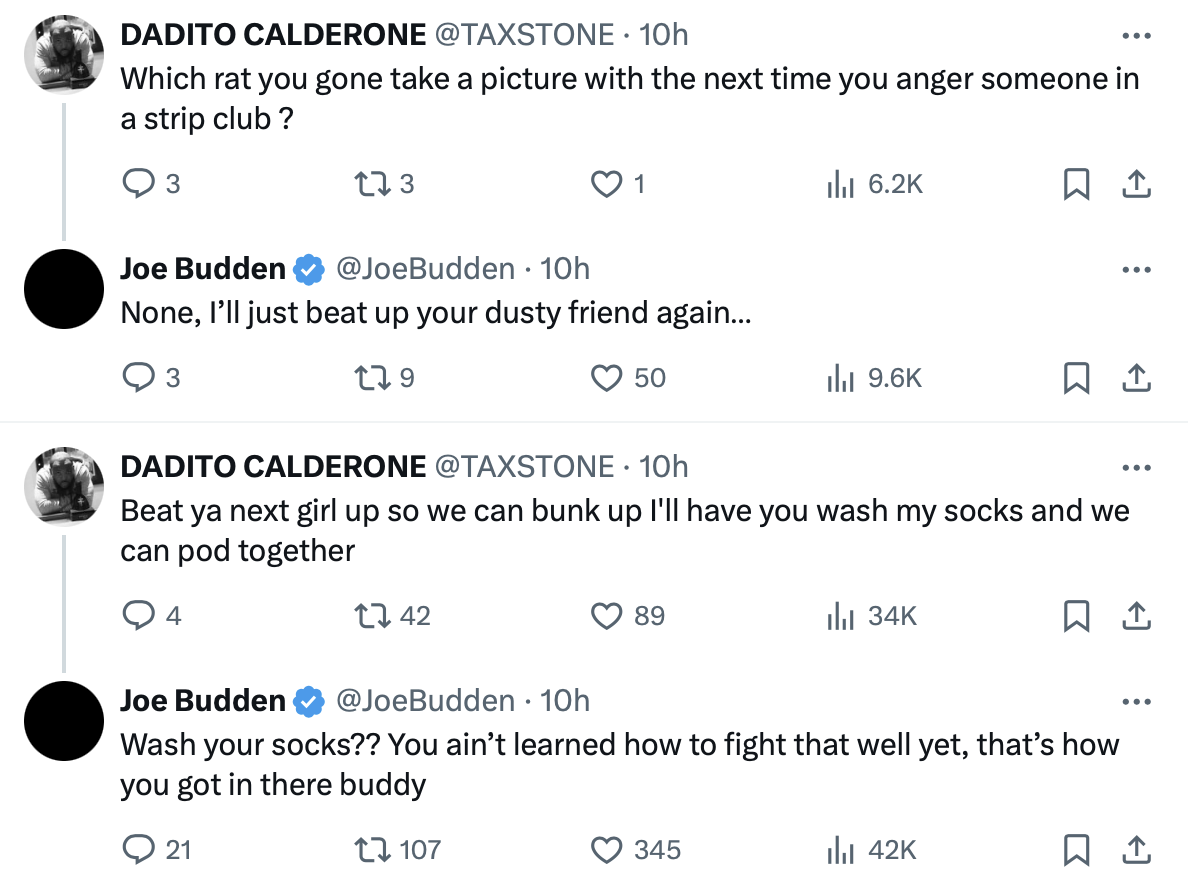Open the DADITO CALDERONE name on second tweet
This screenshot has width=1188, height=888.
pos(273,467)
